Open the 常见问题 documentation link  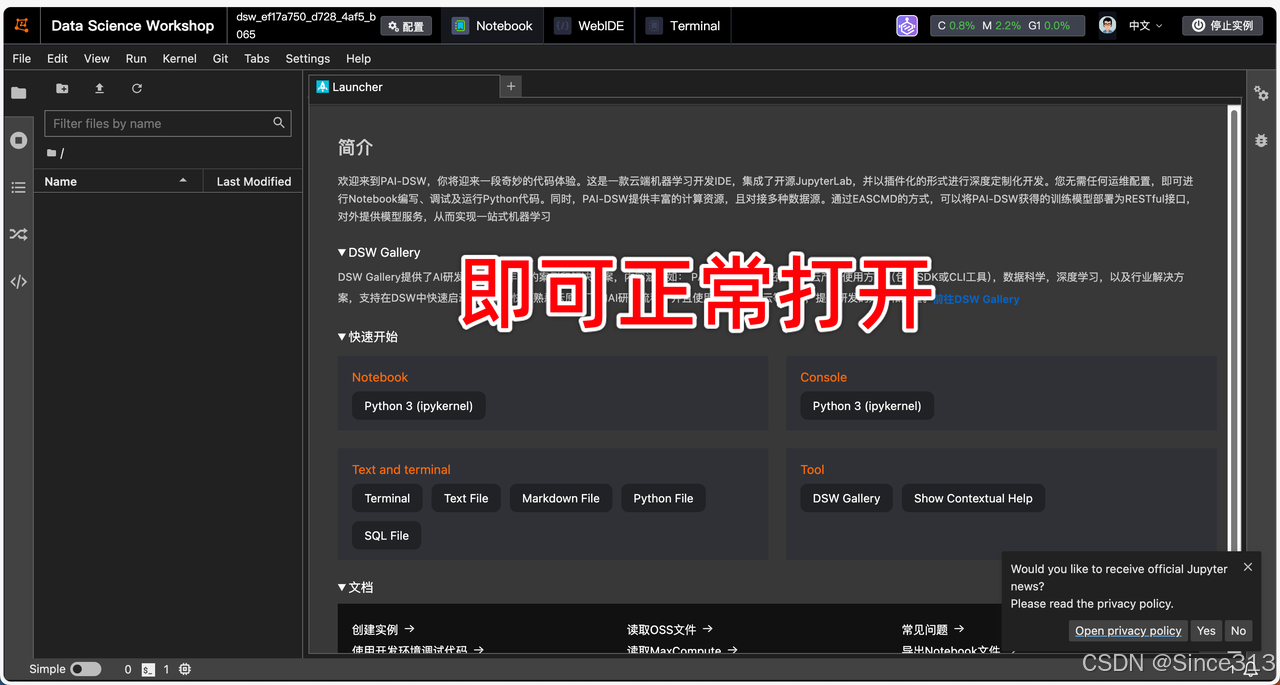tap(932, 629)
